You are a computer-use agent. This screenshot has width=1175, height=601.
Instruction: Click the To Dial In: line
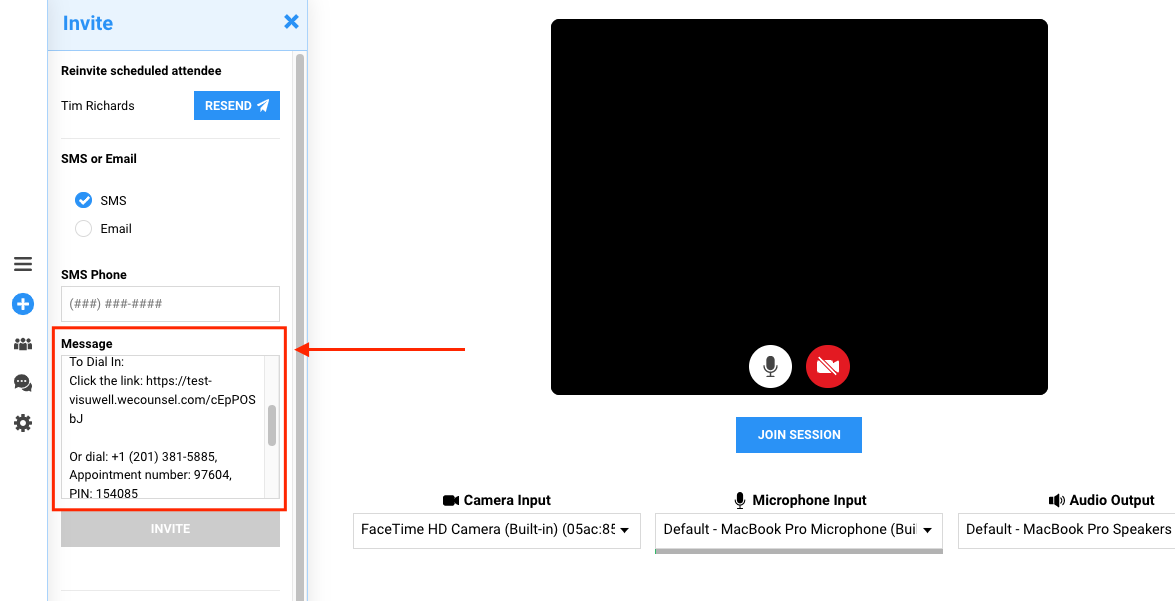click(x=97, y=362)
